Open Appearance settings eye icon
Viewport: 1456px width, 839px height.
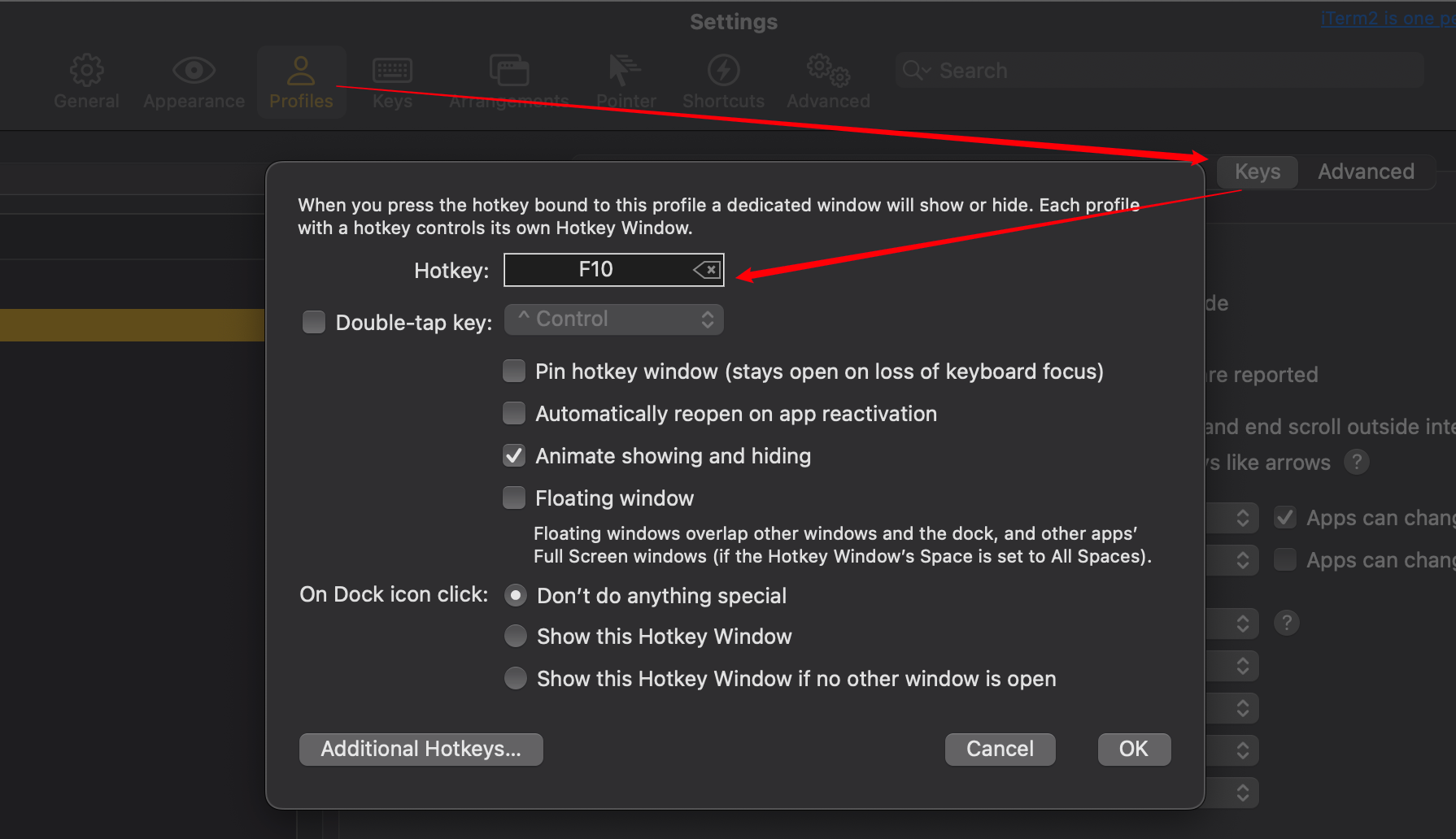point(194,72)
